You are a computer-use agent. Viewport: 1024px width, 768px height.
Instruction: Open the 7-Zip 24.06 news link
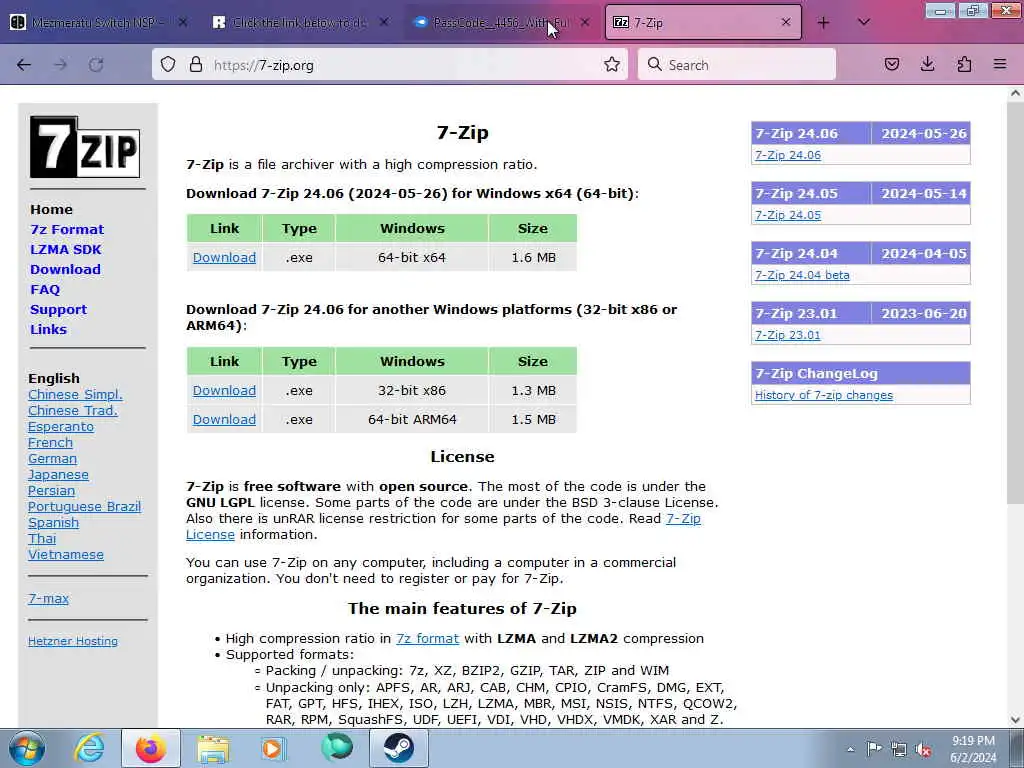[x=788, y=155]
